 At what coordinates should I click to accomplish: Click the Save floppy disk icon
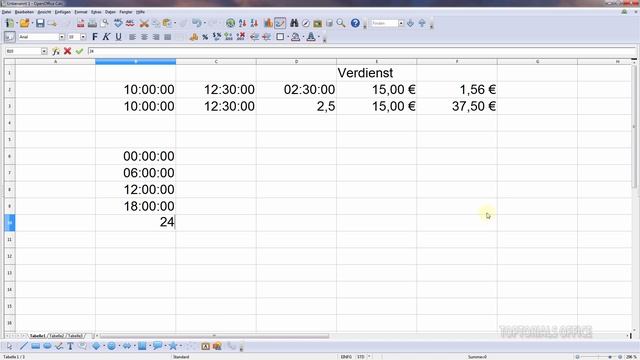(40, 23)
